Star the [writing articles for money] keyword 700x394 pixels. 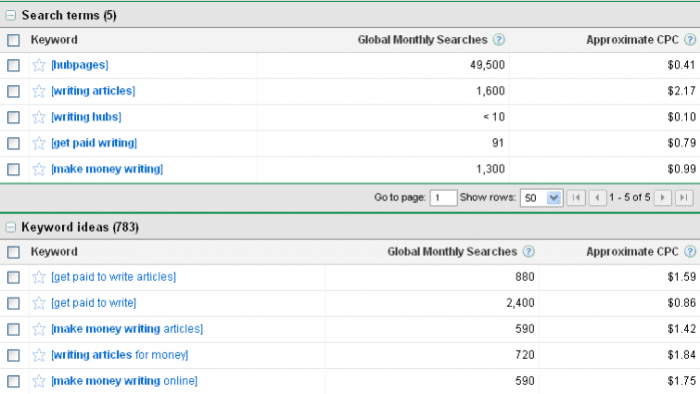click(39, 355)
